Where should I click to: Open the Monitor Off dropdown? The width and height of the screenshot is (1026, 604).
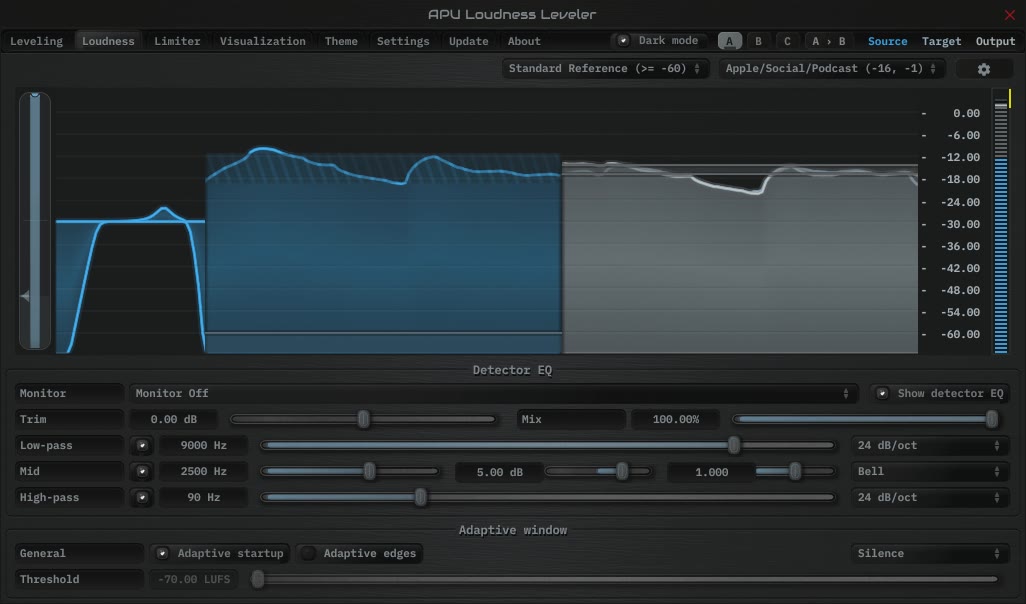pyautogui.click(x=493, y=393)
